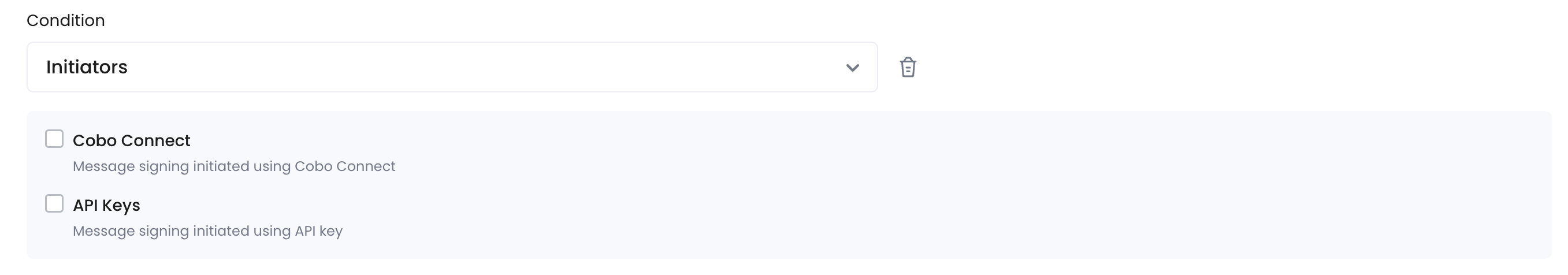This screenshot has height=275, width=1568.
Task: Check the box beside Cobo Connect initiator
Action: 54,139
